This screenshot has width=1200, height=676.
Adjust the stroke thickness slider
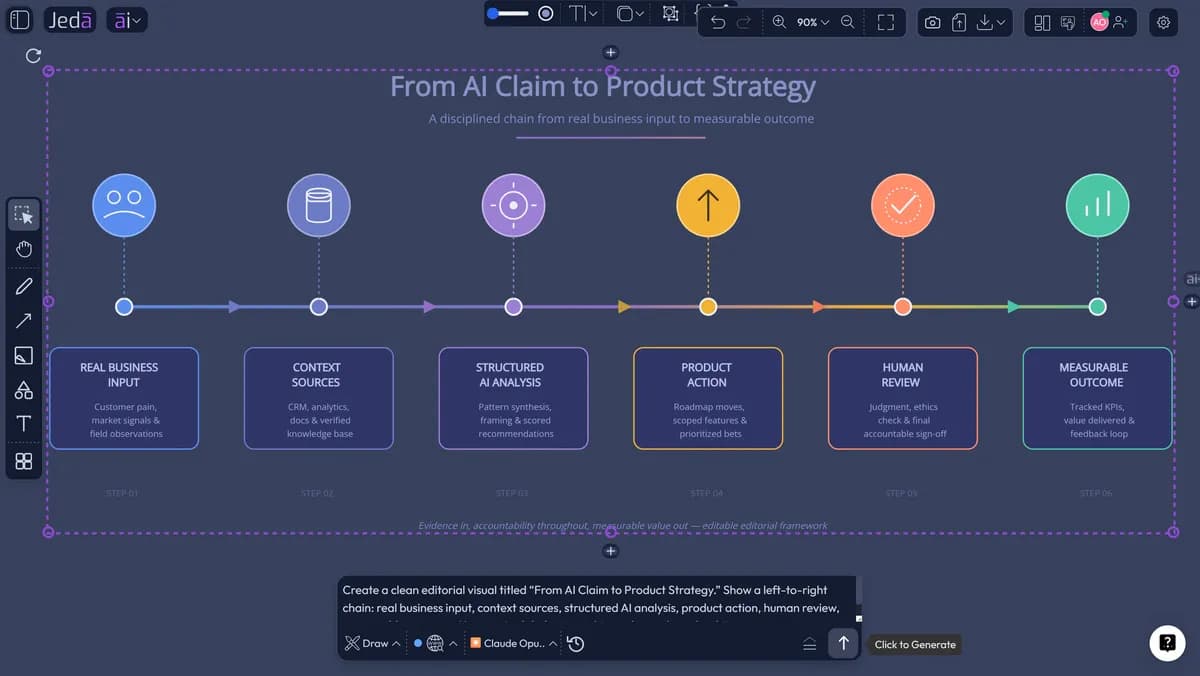coord(509,13)
